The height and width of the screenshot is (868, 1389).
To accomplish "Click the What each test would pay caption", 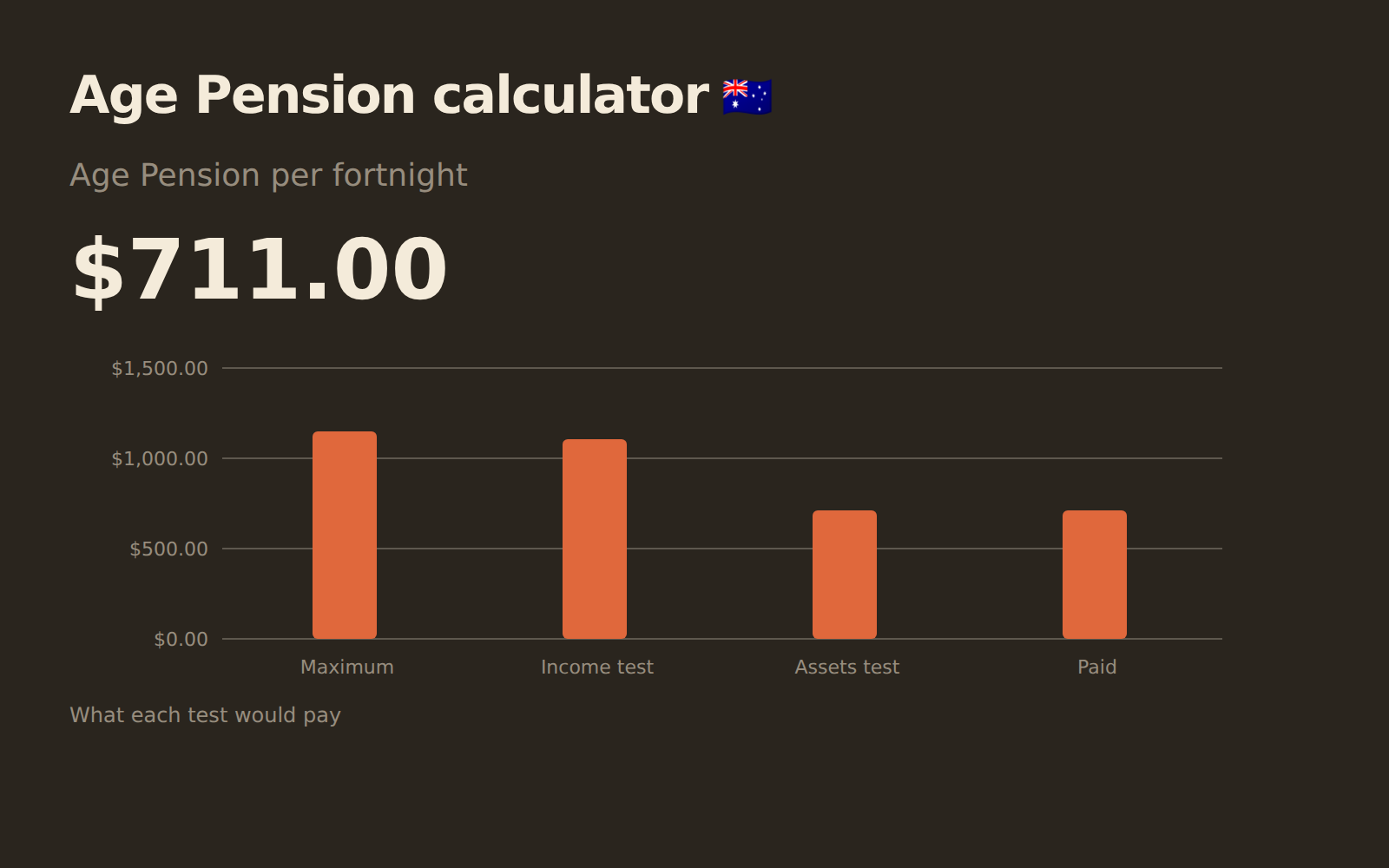I will click(x=205, y=715).
